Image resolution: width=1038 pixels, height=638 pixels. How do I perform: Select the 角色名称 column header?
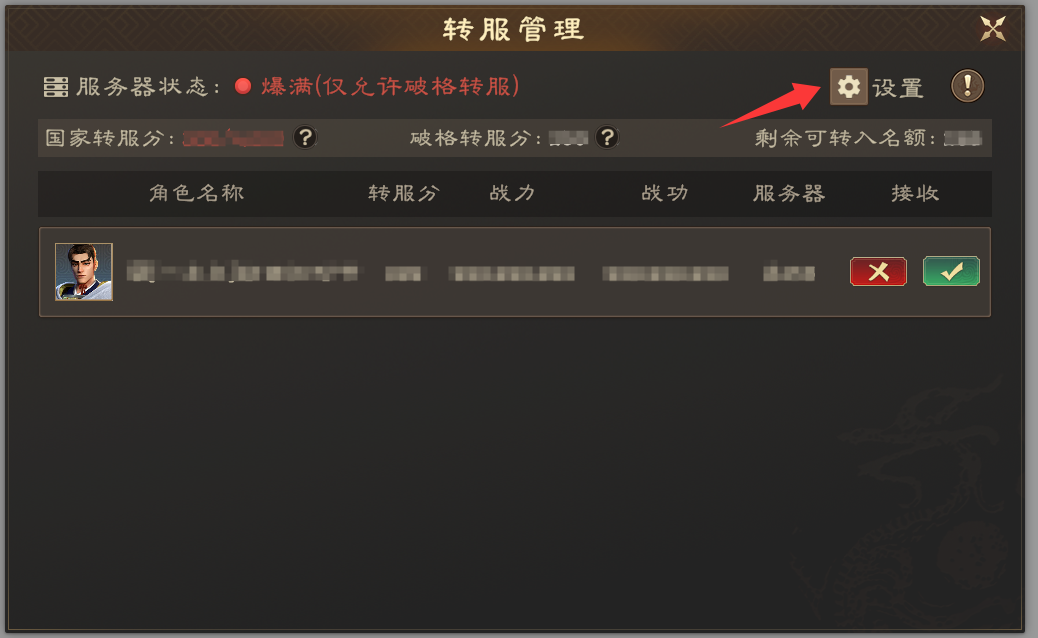click(197, 193)
